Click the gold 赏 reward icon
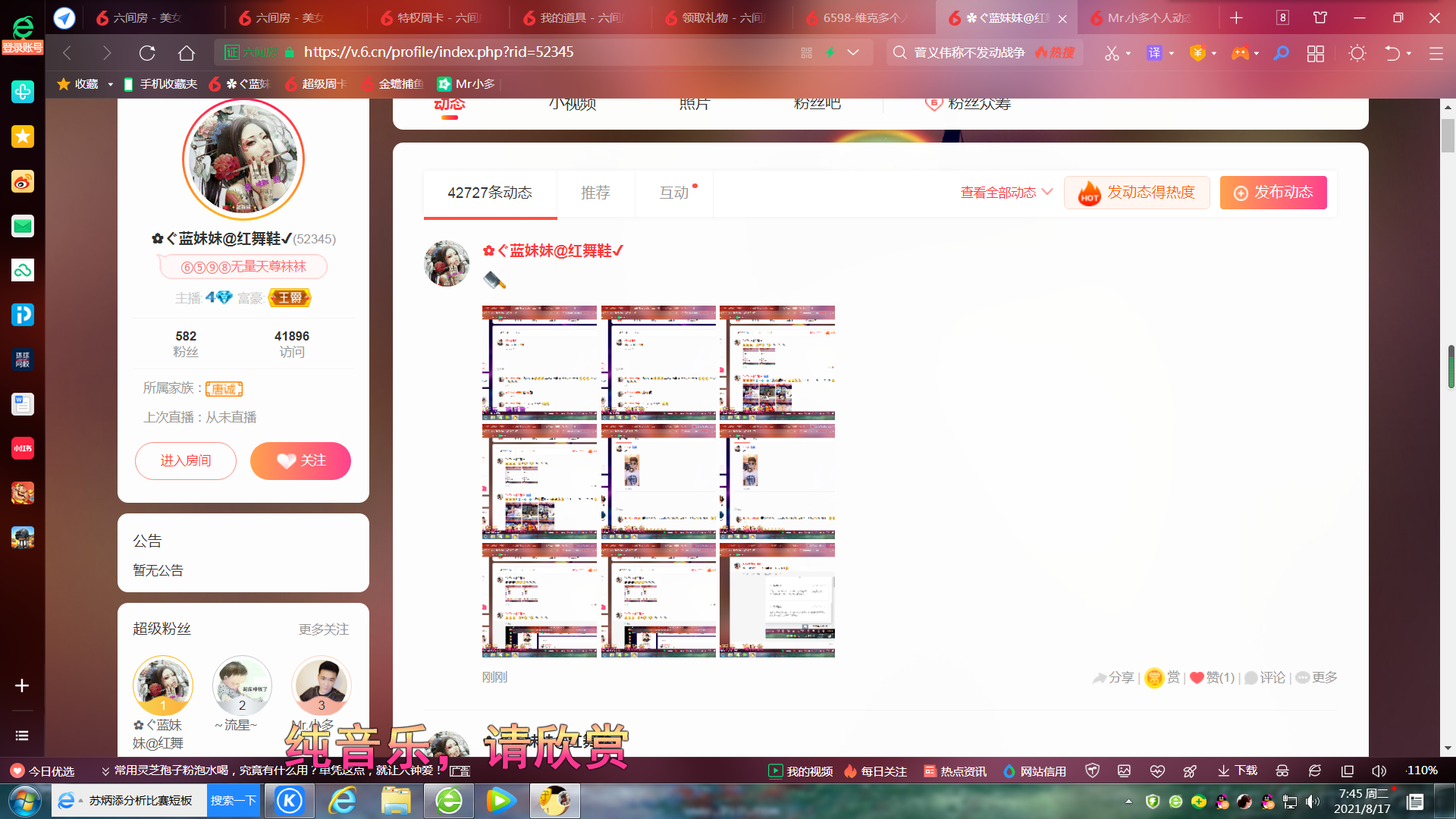The image size is (1456, 819). click(x=1154, y=677)
